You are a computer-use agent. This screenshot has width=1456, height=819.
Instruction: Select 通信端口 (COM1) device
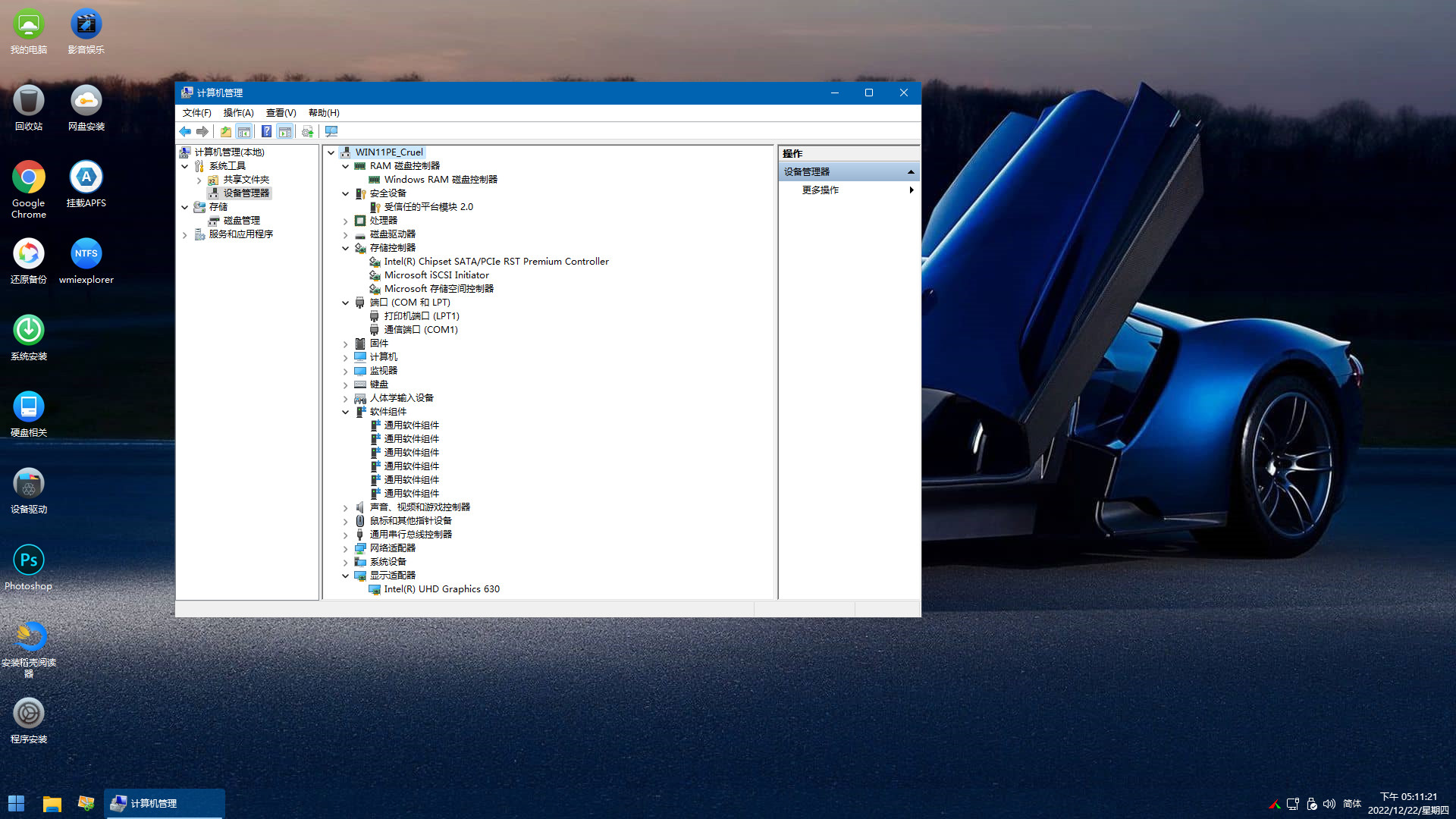420,330
